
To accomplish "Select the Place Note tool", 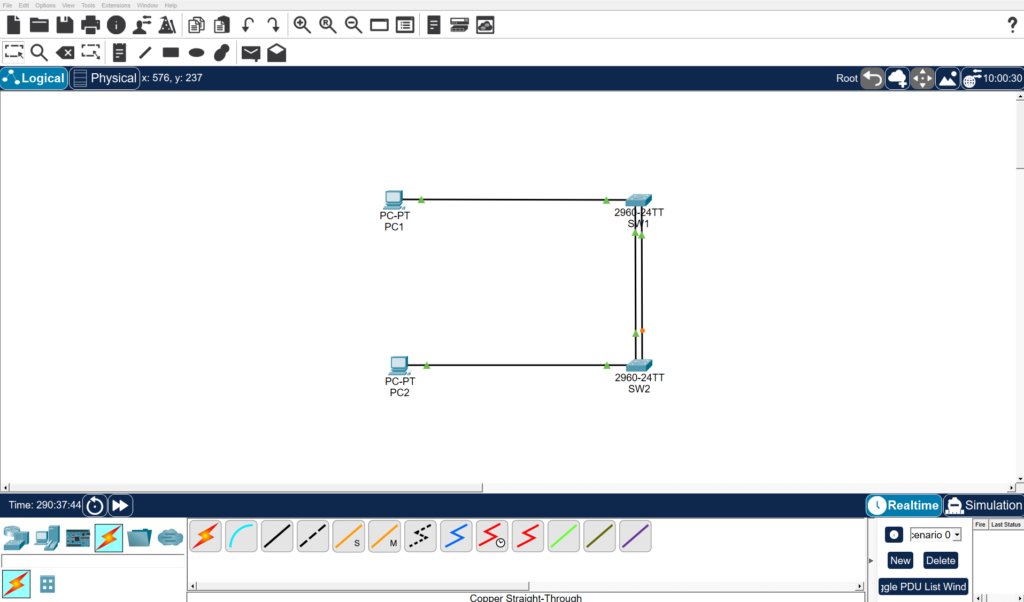I will pos(119,52).
